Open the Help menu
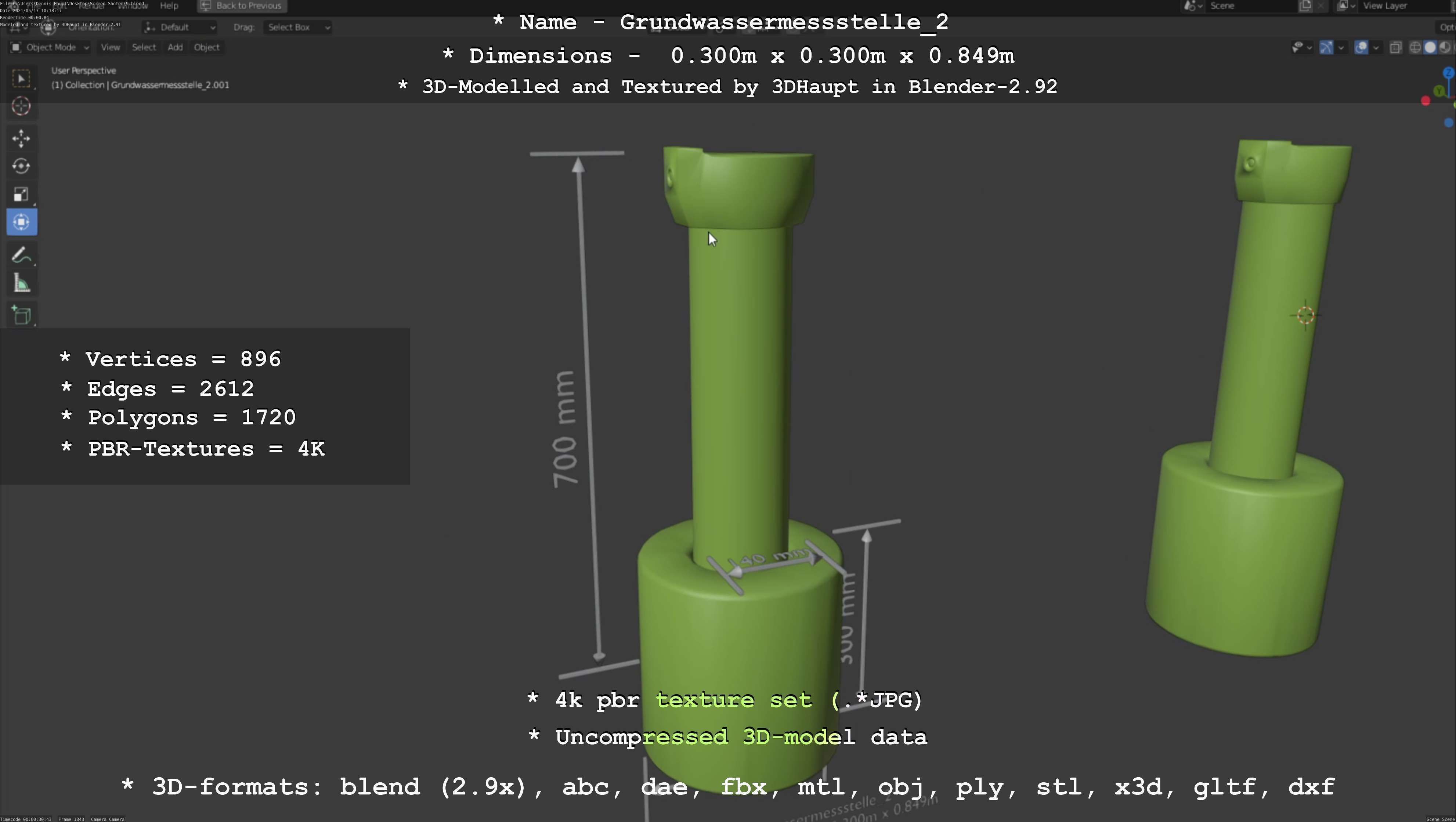This screenshot has height=822, width=1456. point(169,6)
